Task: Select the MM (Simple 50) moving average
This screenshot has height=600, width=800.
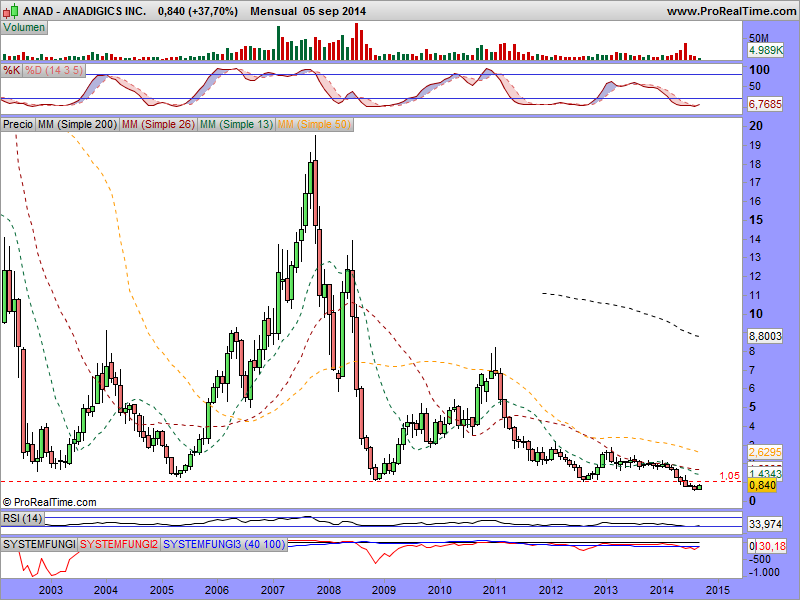Action: click(314, 124)
